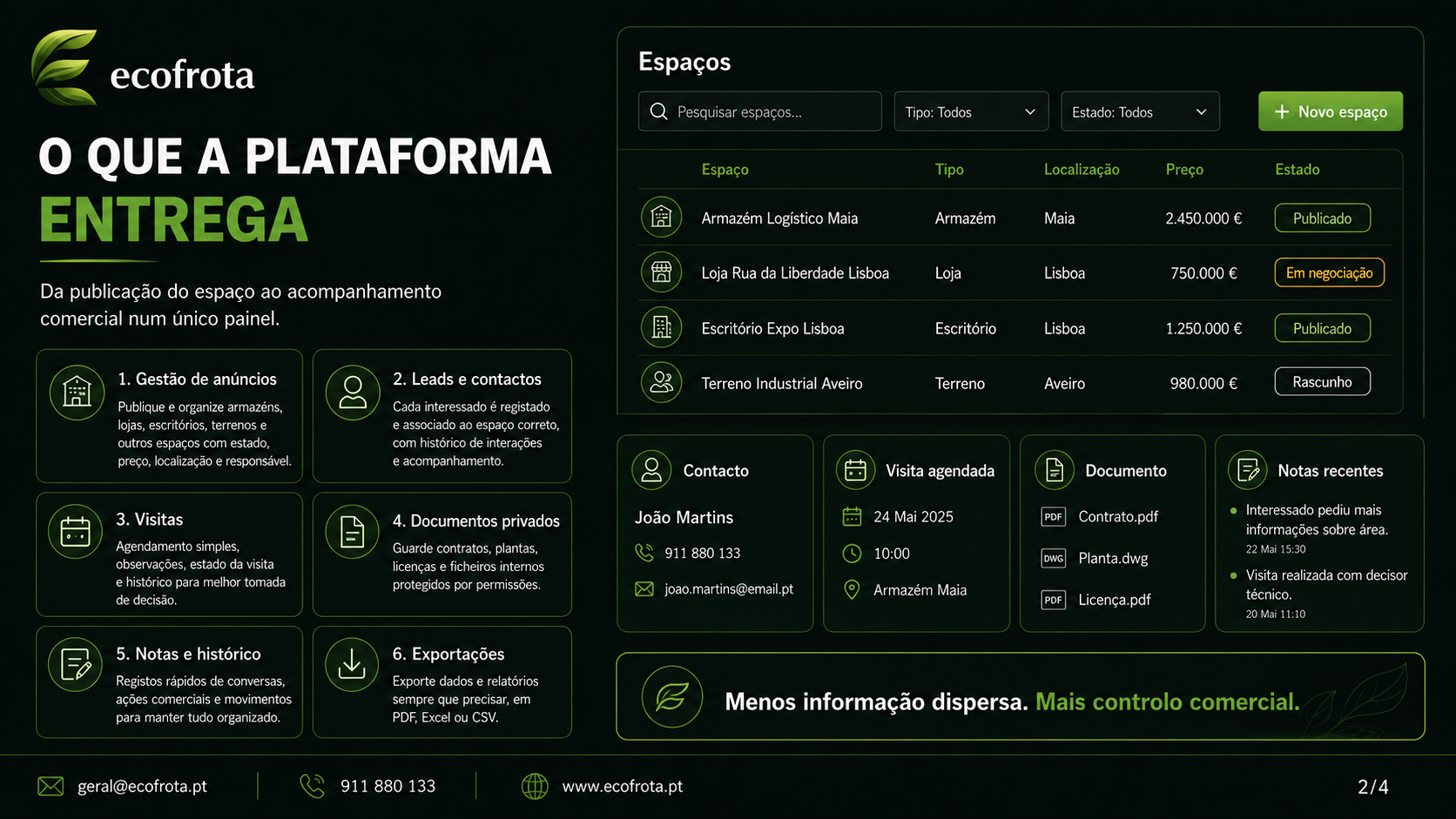Click the Leads e contactos person icon
Viewport: 1456px width, 819px height.
(353, 393)
